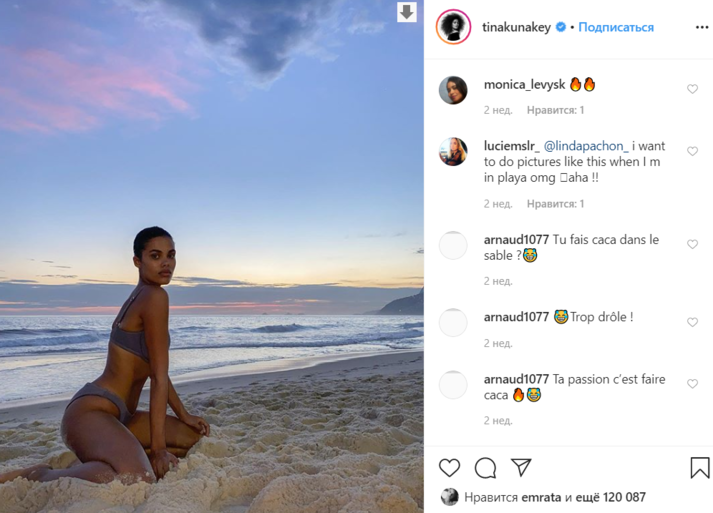The width and height of the screenshot is (713, 513).
Task: Like arnaud1077's "Trop drôle" comment
Action: 692,322
